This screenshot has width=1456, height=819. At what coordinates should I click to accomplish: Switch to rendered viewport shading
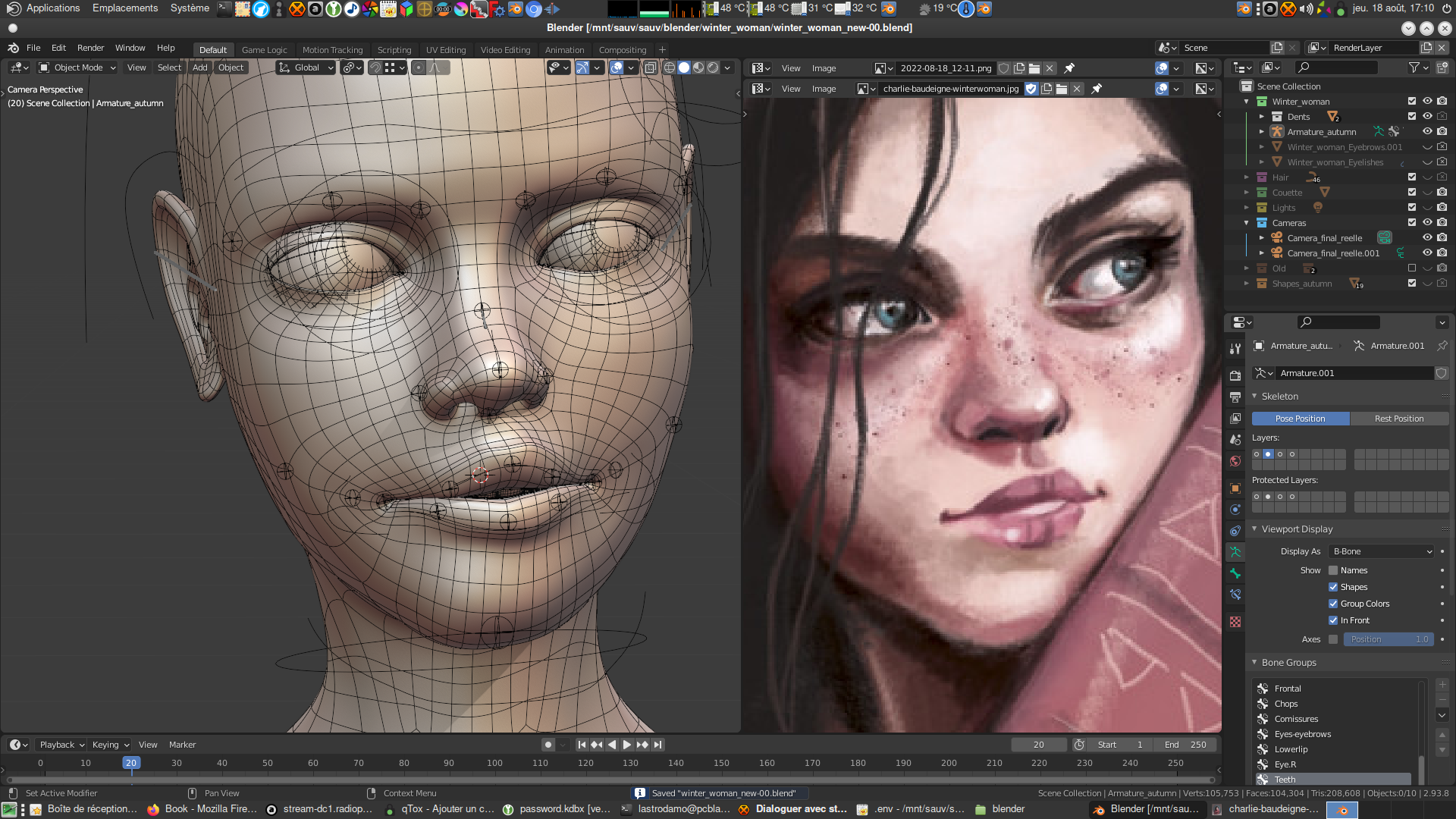coord(713,67)
